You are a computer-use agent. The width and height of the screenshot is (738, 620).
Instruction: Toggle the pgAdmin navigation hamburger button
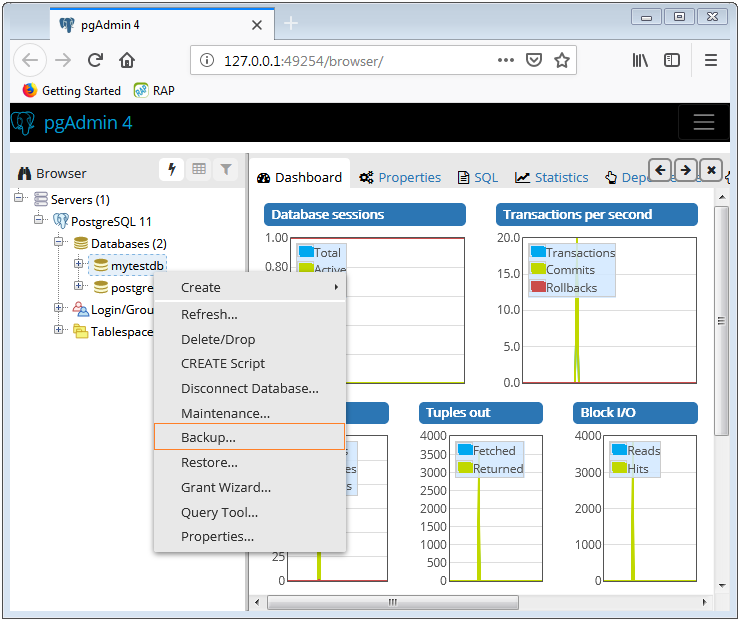(x=704, y=122)
